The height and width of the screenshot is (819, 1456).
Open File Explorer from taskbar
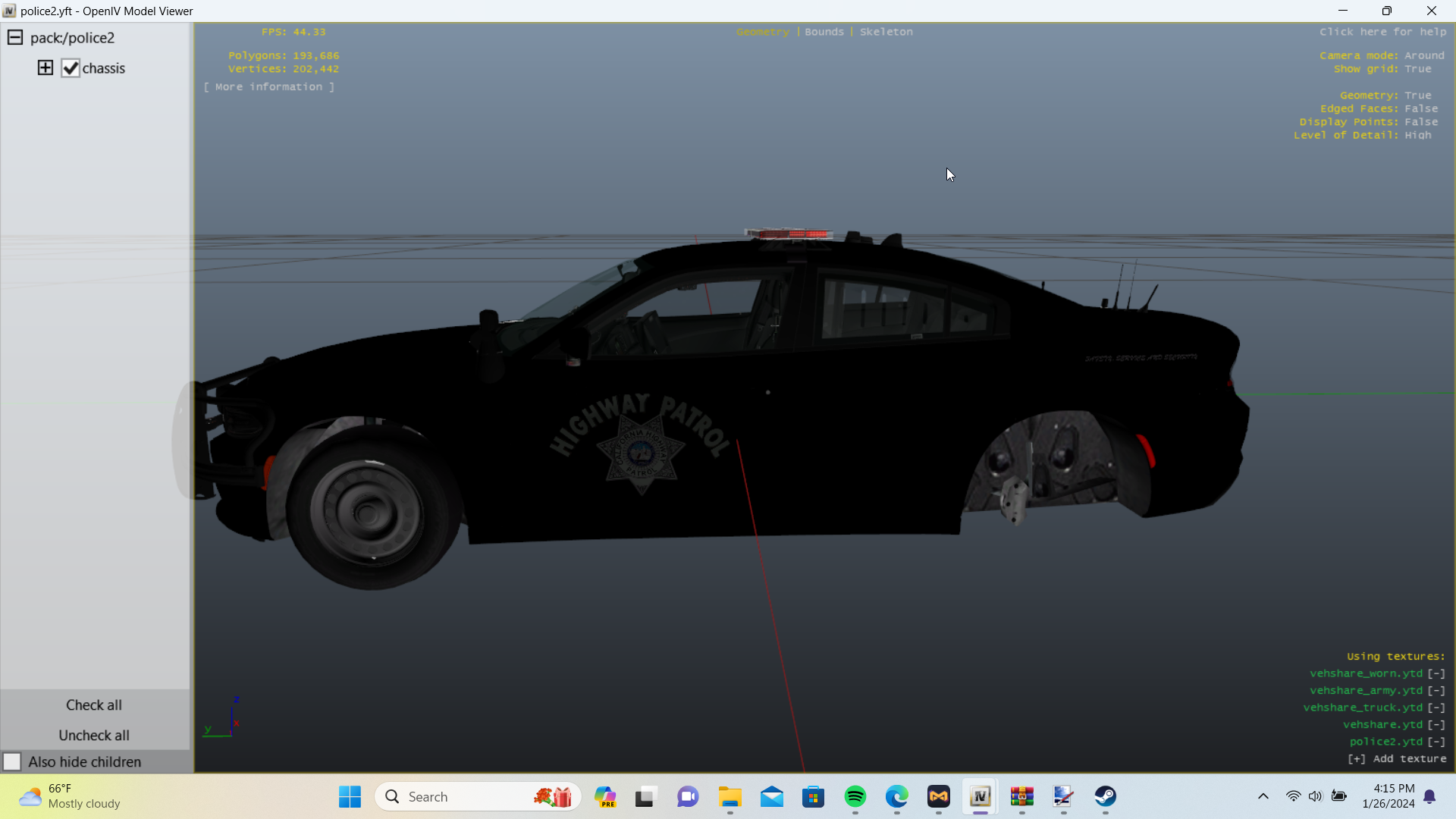(730, 796)
